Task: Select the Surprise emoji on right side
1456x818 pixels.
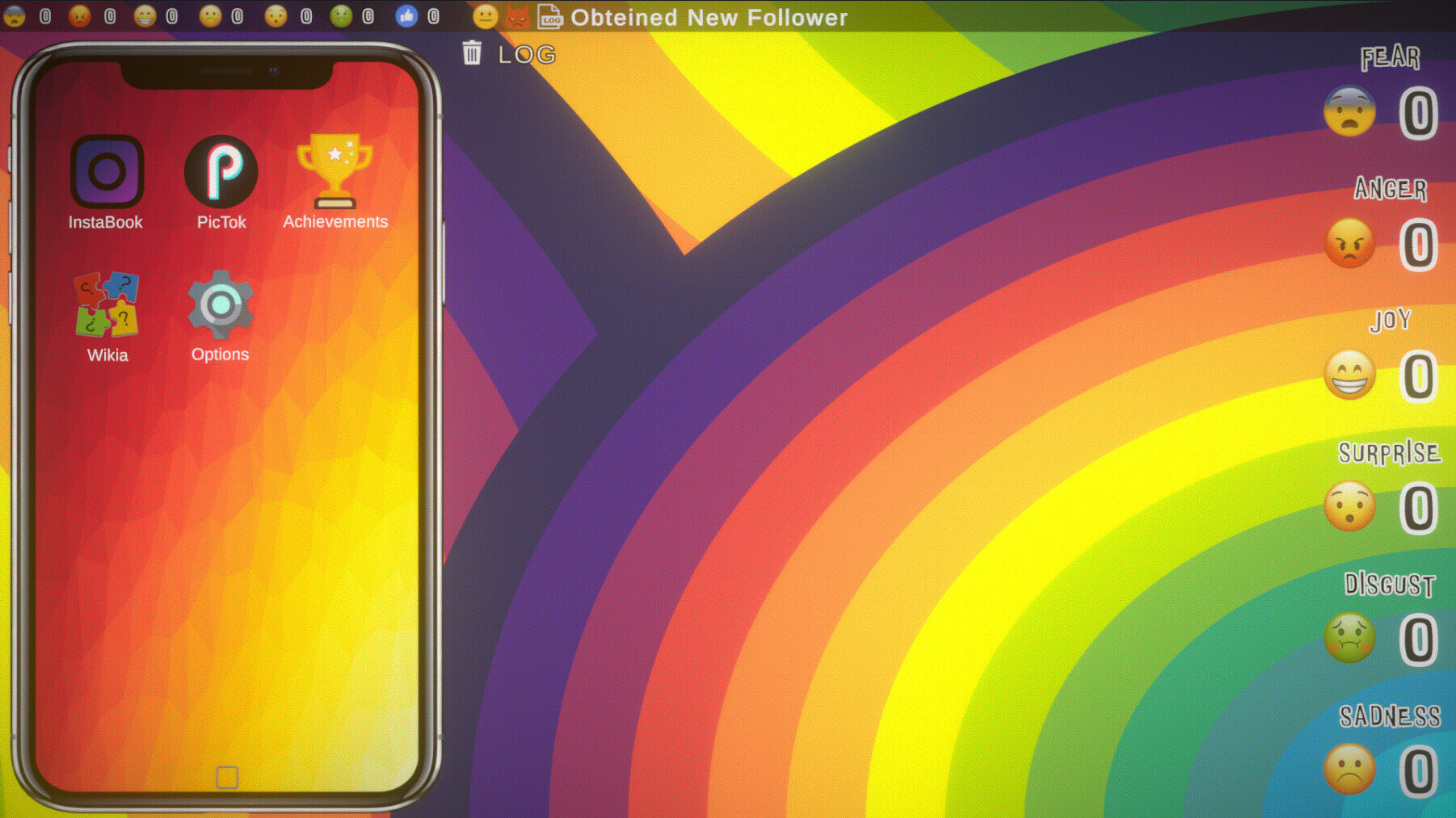Action: 1350,505
